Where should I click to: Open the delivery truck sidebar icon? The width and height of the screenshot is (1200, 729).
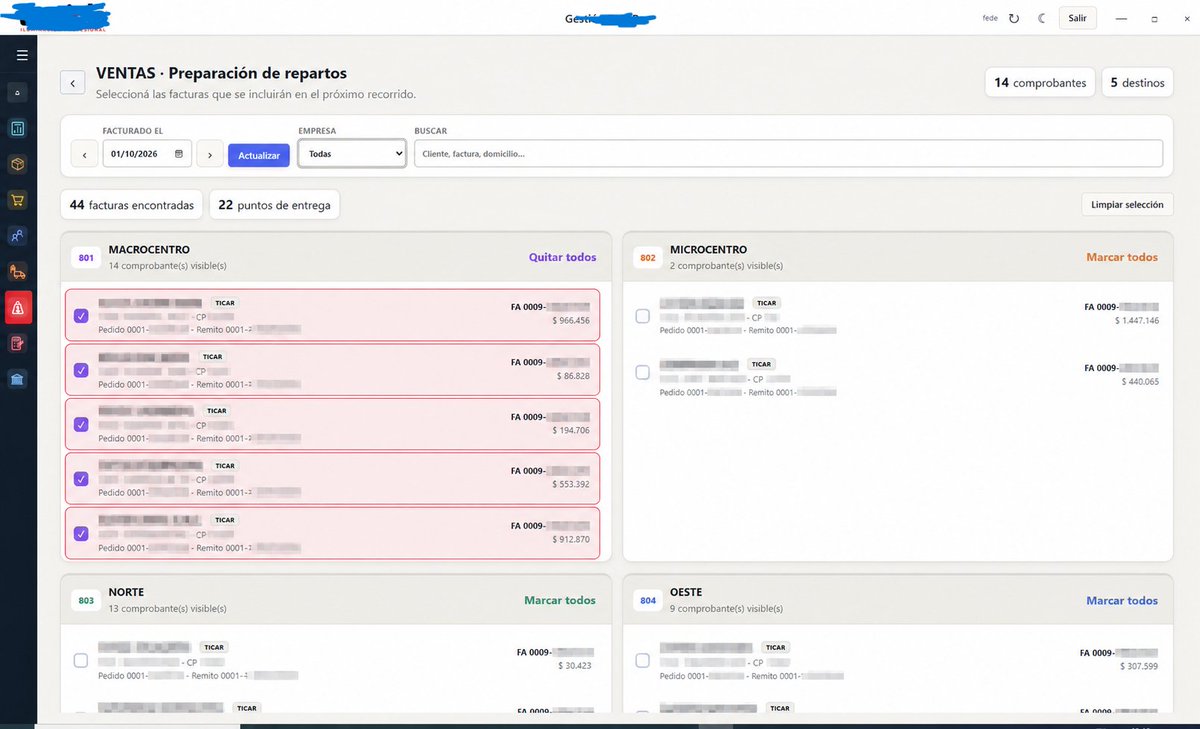pos(18,272)
